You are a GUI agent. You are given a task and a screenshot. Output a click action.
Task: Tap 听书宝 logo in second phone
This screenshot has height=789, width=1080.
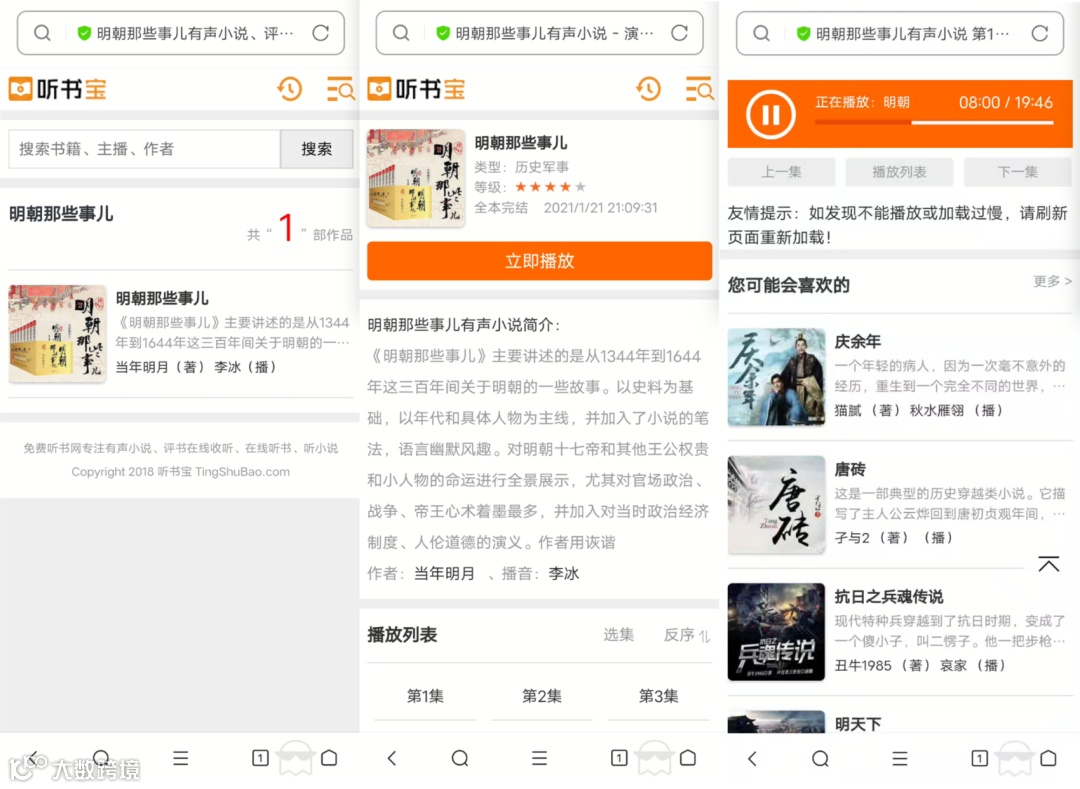417,89
